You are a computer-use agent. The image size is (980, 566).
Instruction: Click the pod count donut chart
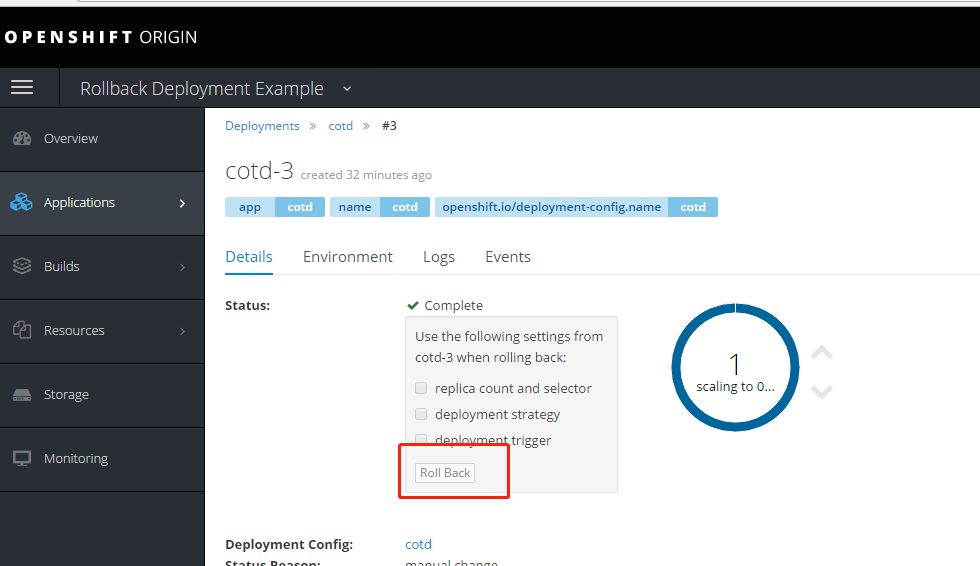(x=735, y=369)
